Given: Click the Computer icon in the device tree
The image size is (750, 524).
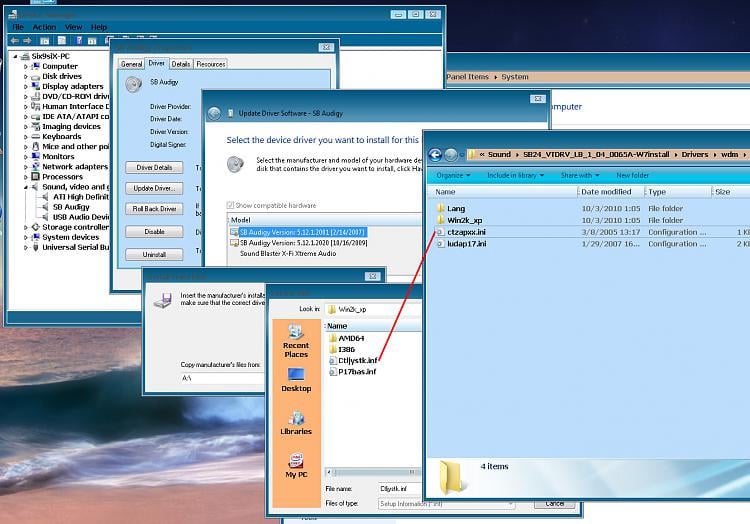Looking at the screenshot, I should pyautogui.click(x=35, y=66).
